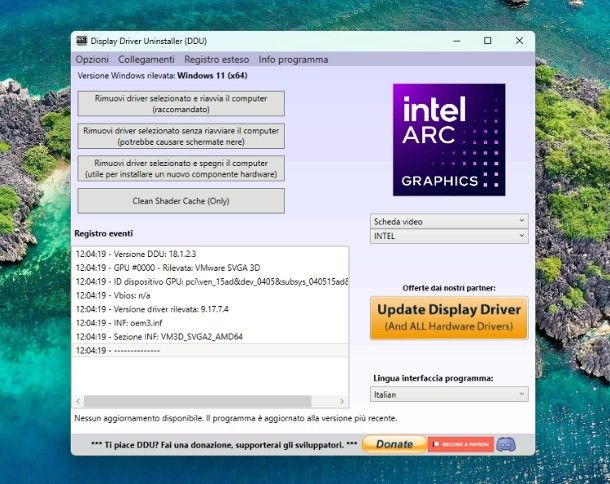Close the Display Driver Uninstaller window
This screenshot has height=484, width=610.
point(519,41)
